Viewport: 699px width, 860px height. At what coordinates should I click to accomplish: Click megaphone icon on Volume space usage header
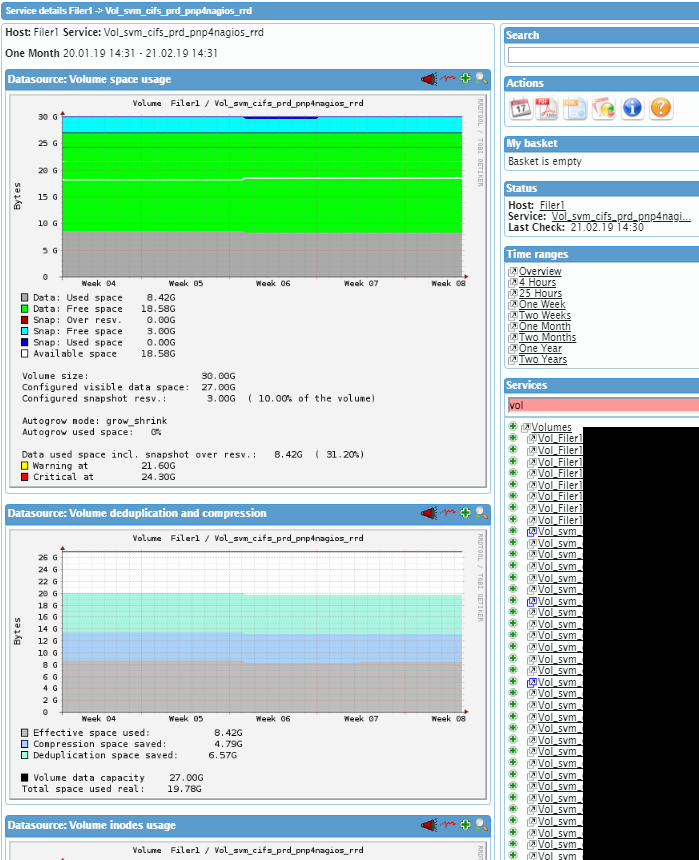(x=429, y=79)
